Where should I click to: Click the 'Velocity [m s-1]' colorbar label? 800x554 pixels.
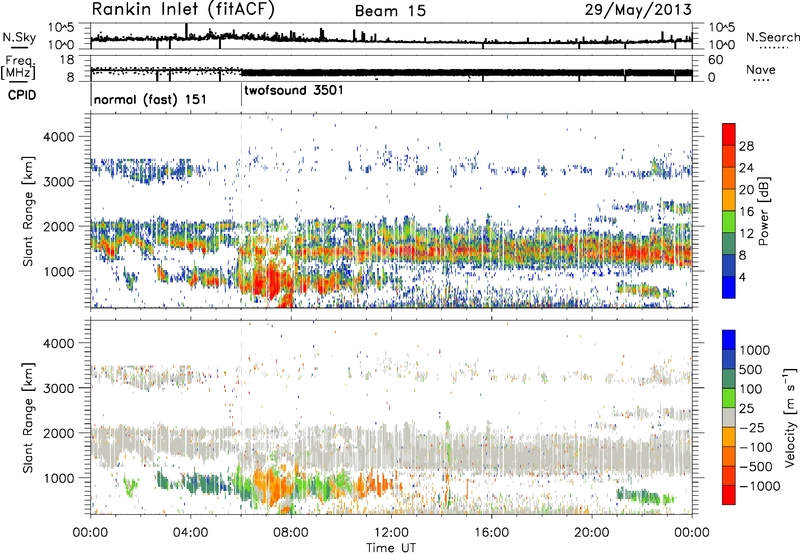coord(790,417)
